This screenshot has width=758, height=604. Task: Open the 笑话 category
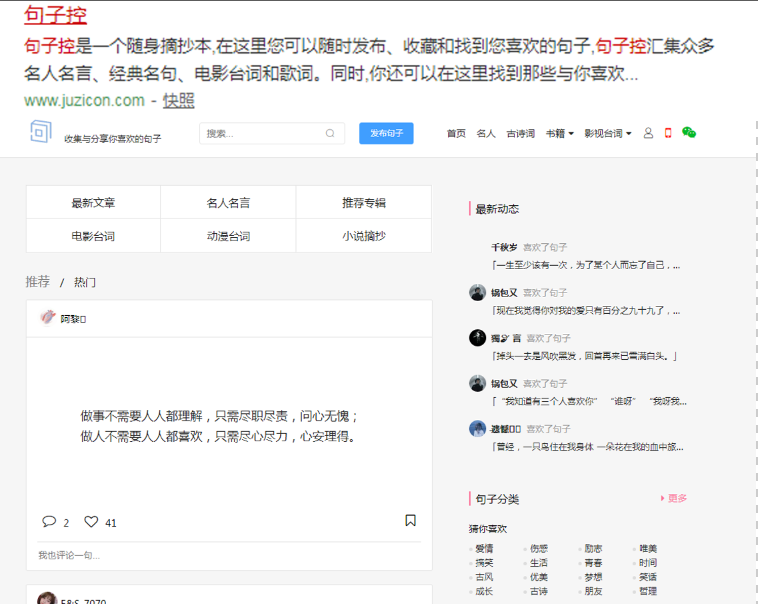[x=648, y=577]
